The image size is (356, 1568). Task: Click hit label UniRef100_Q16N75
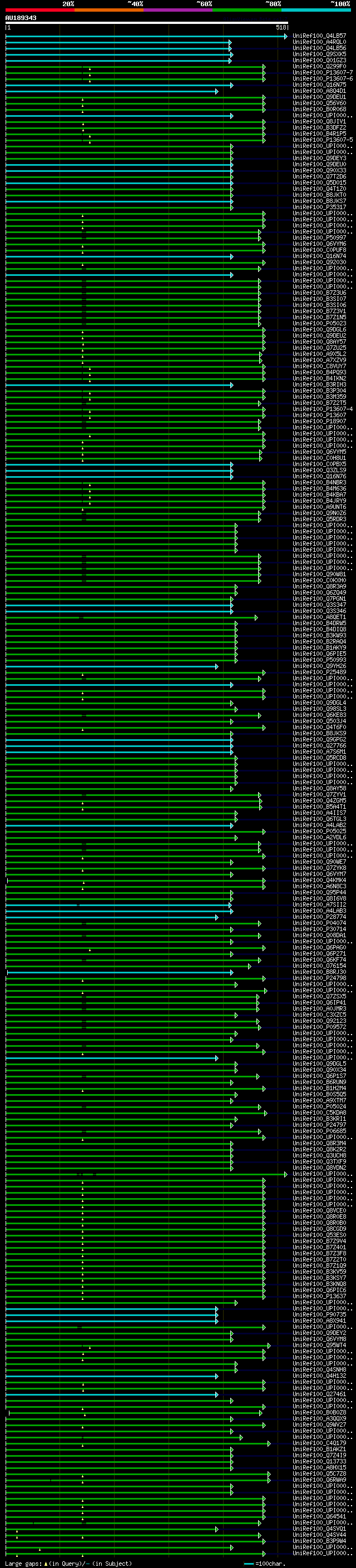tap(319, 85)
